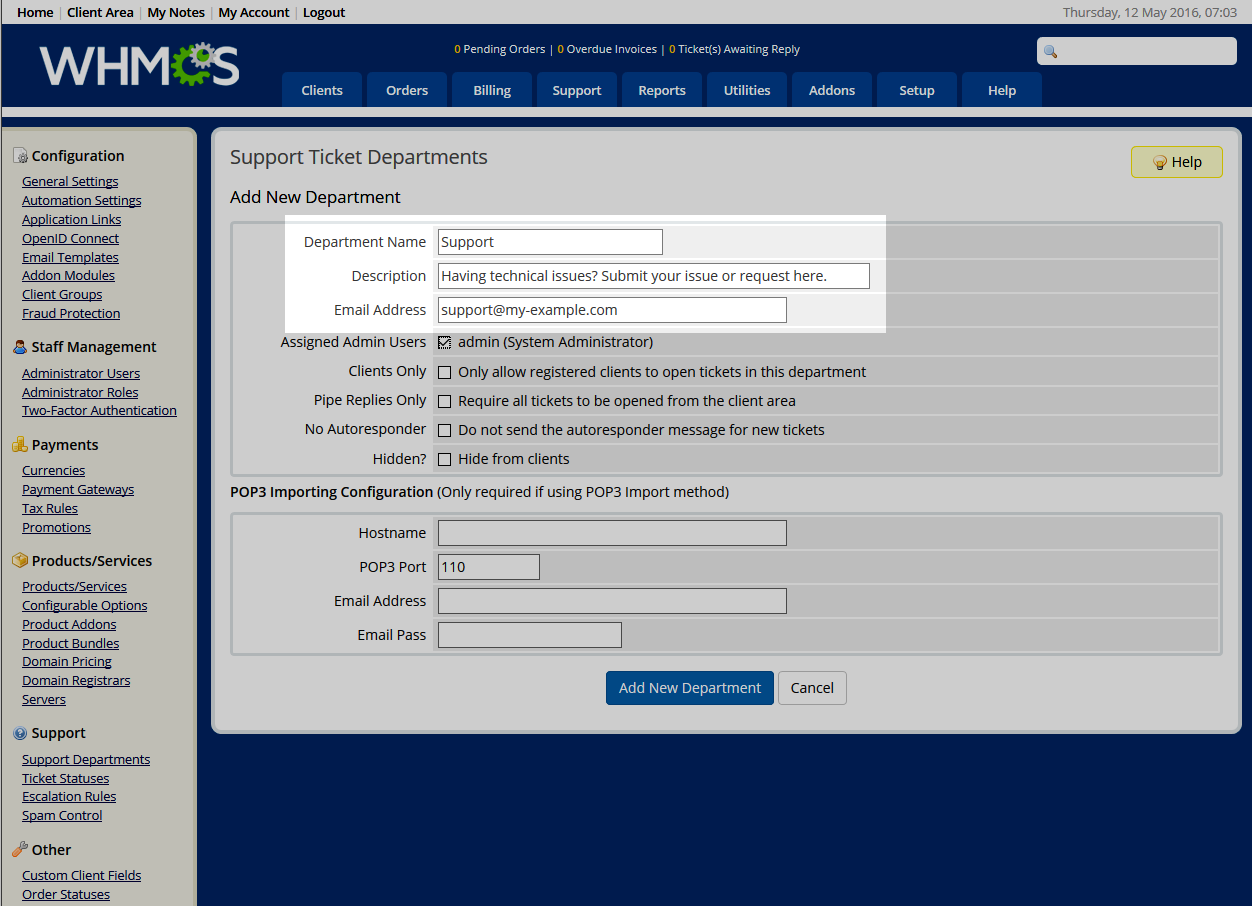This screenshot has height=906, width=1252.
Task: Open Payment Gateways link
Action: click(x=78, y=490)
